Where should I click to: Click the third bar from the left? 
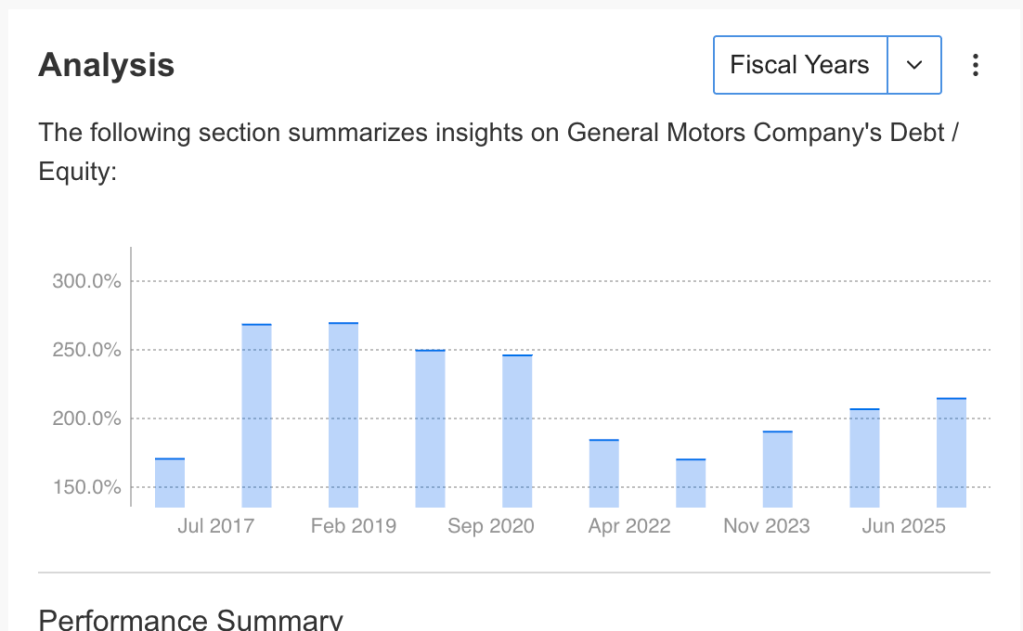pyautogui.click(x=343, y=415)
